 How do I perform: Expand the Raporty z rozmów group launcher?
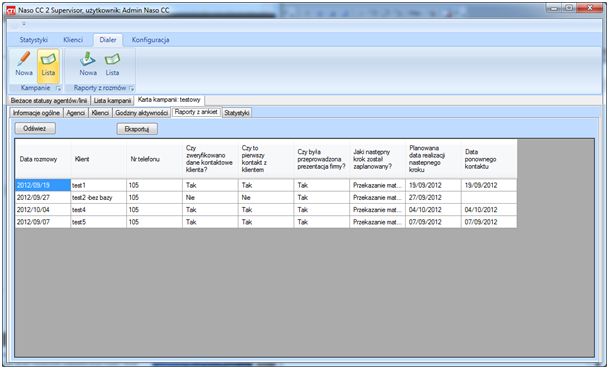pyautogui.click(x=131, y=89)
